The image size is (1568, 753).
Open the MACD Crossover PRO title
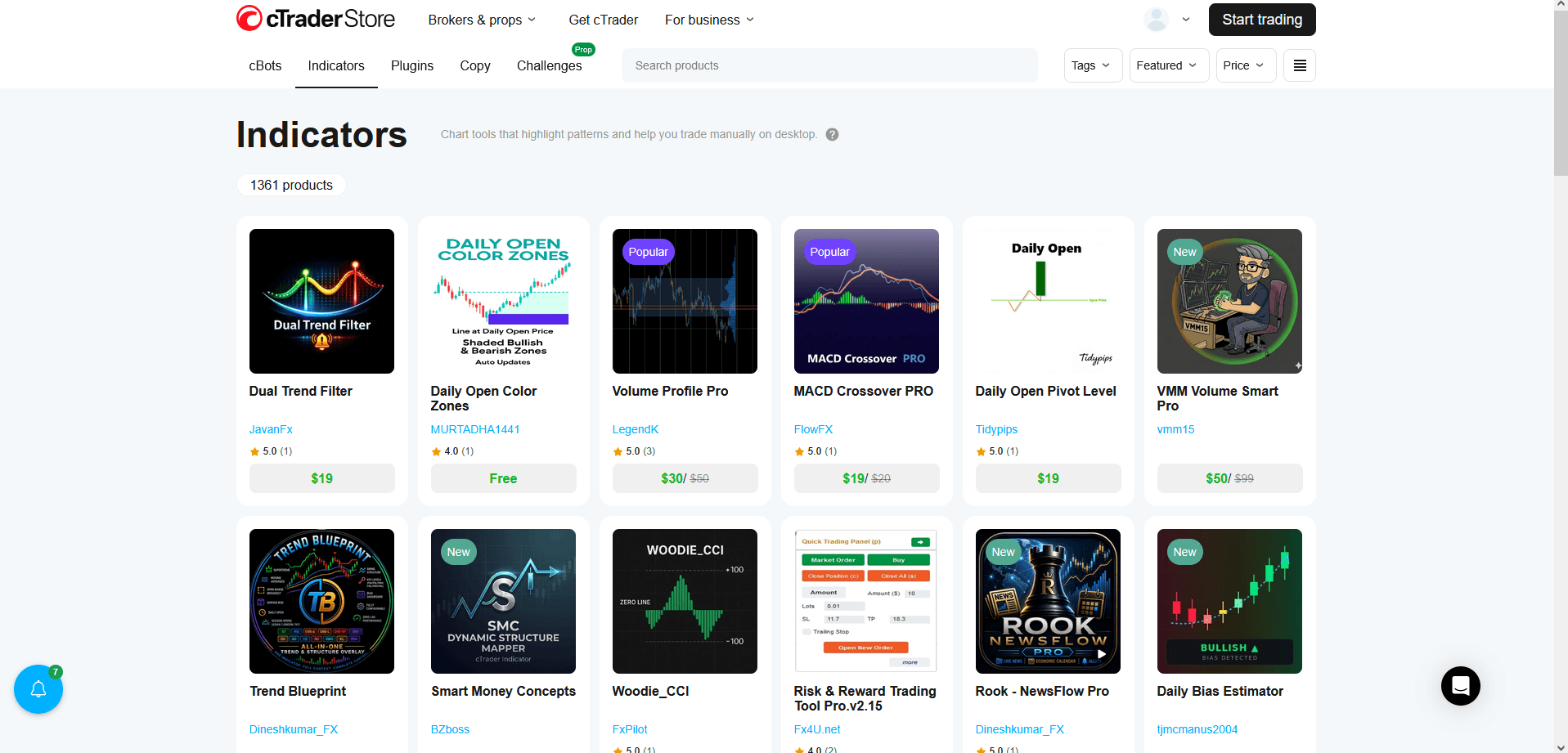[863, 391]
